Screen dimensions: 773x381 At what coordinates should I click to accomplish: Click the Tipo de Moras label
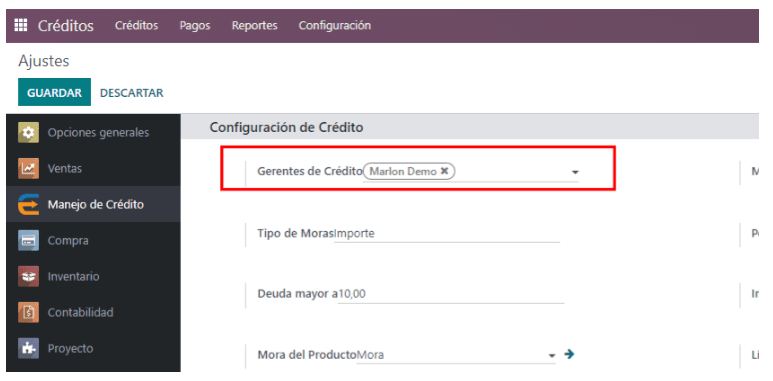click(295, 234)
